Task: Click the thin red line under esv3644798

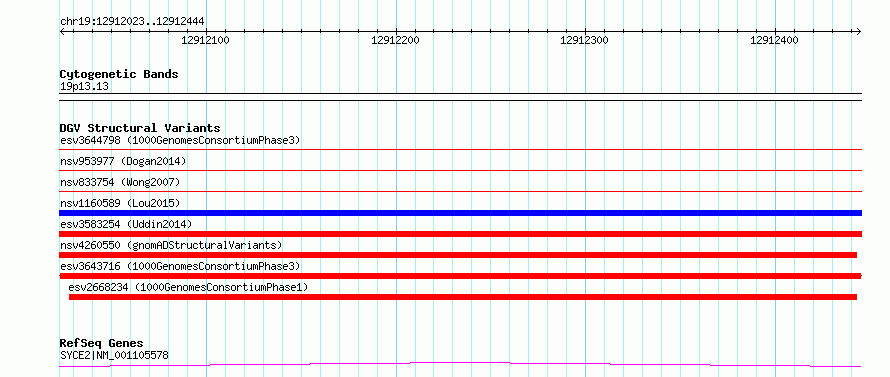Action: [460, 150]
